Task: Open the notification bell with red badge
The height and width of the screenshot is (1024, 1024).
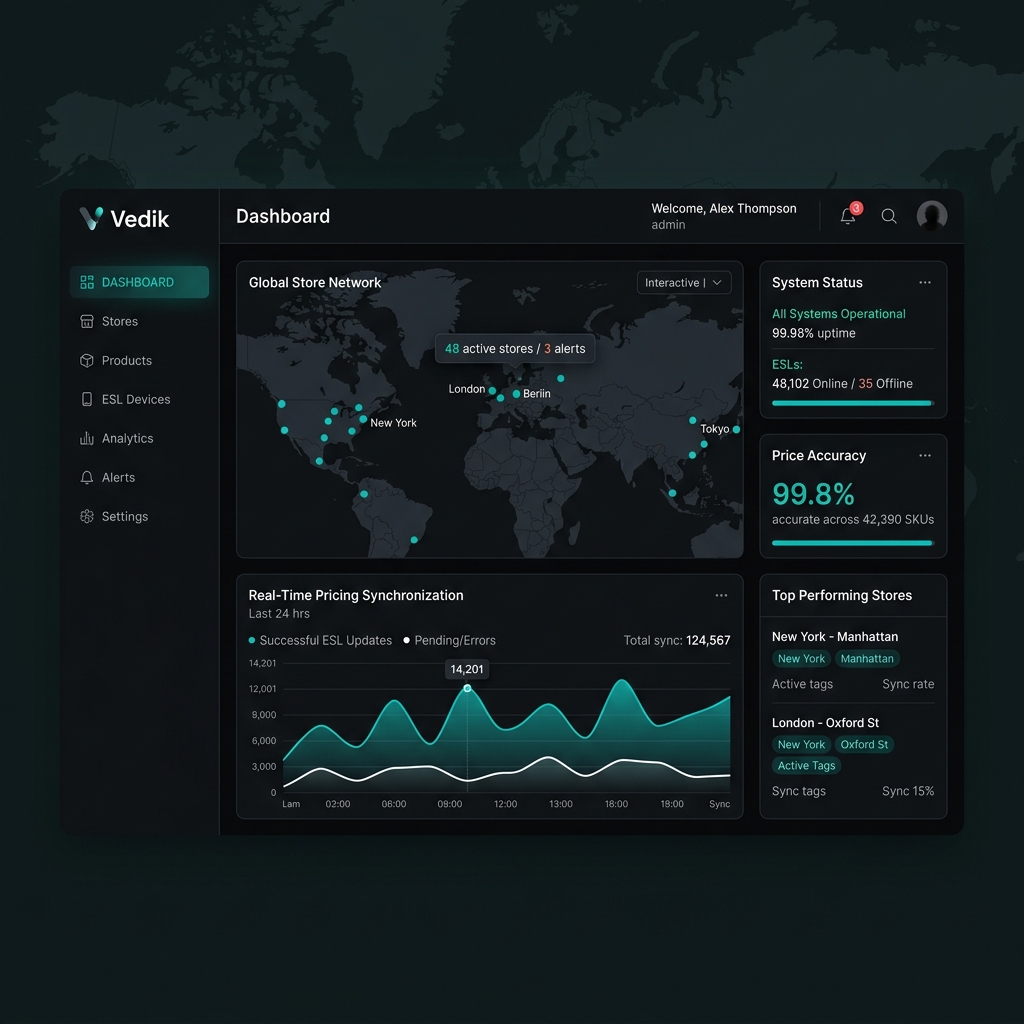Action: point(847,216)
